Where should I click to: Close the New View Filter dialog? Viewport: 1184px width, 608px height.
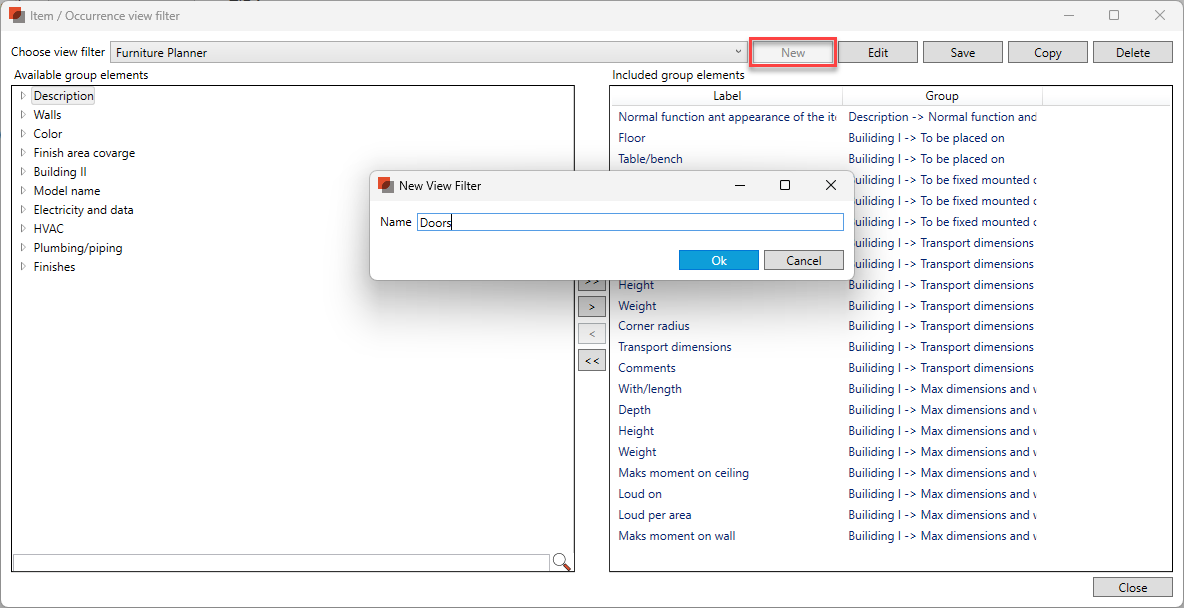[830, 185]
